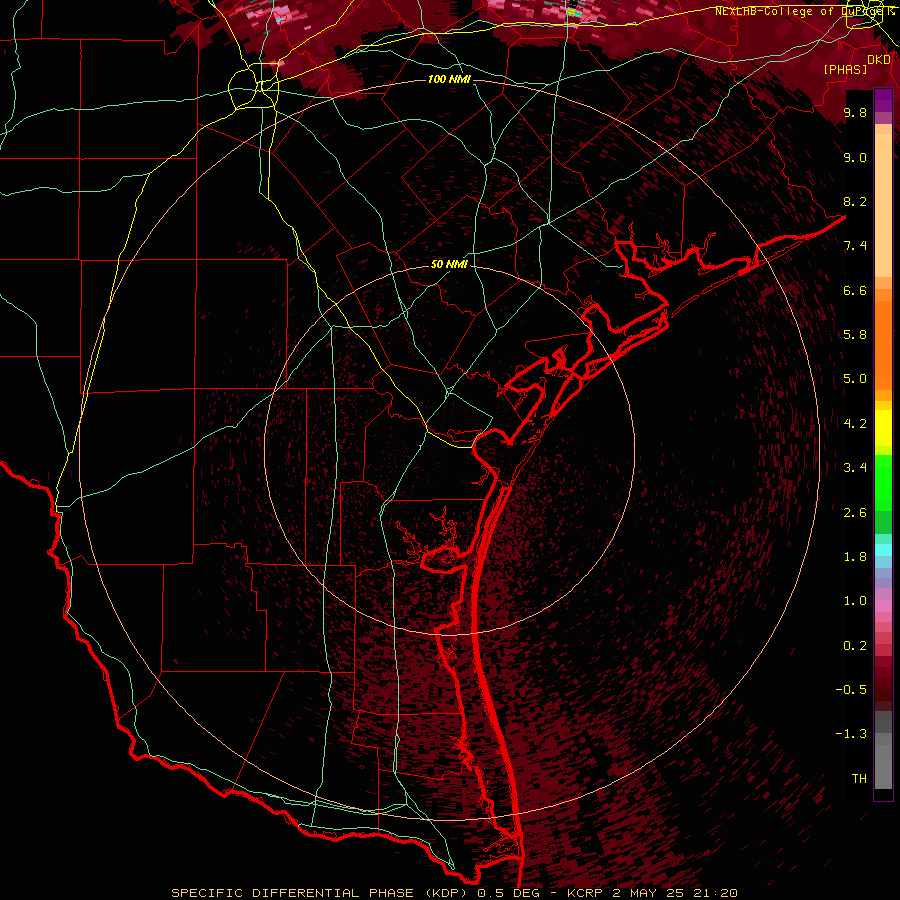
Task: Click the "50 NMI" range ring label
Action: click(449, 264)
